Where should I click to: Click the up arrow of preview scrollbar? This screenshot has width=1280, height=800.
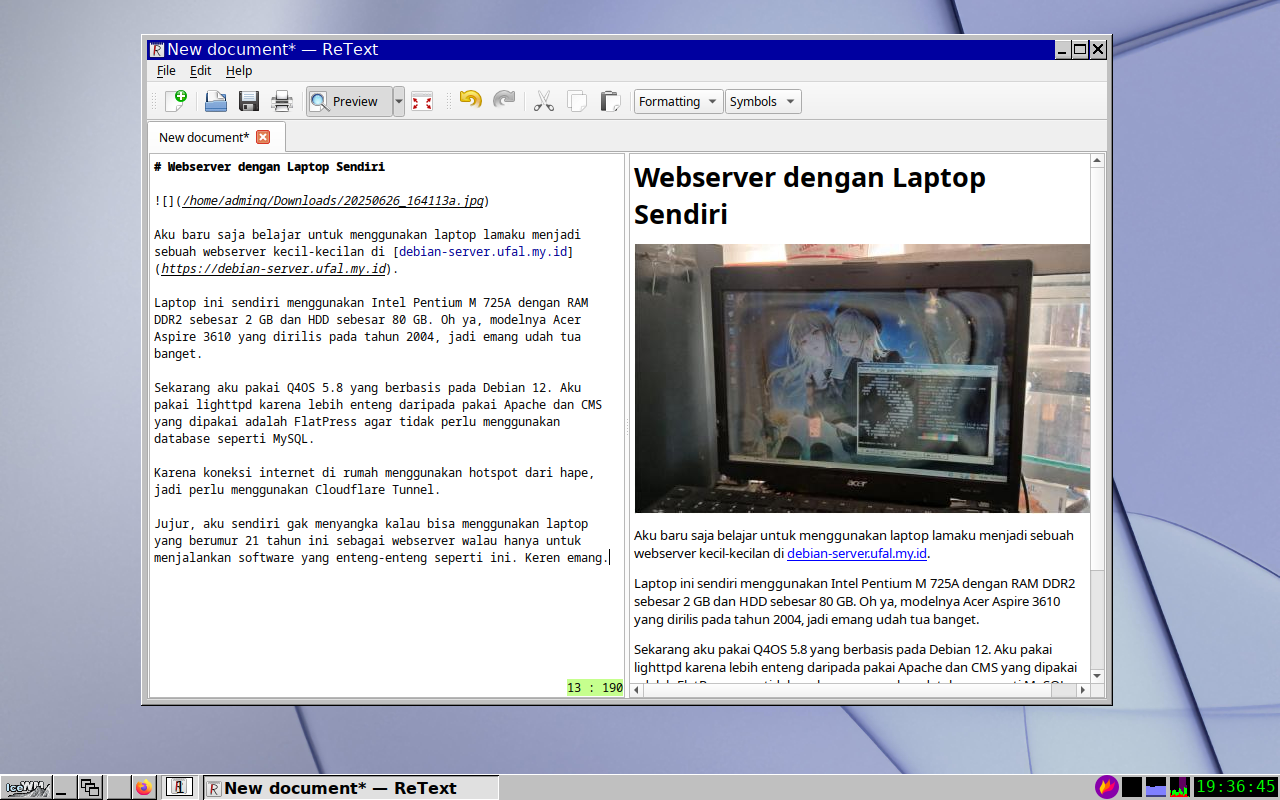[1097, 161]
